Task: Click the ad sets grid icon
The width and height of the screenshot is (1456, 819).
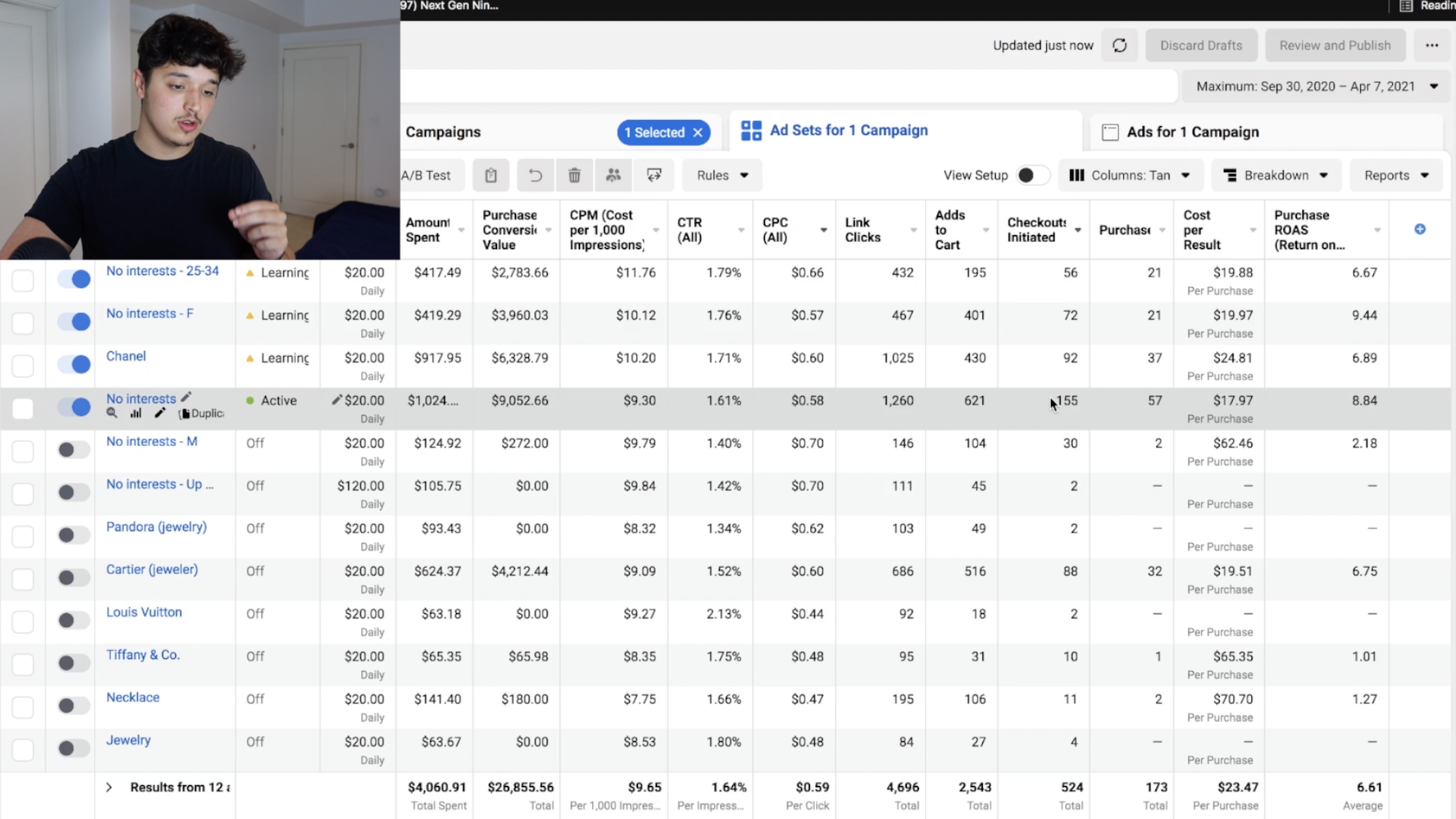Action: click(751, 130)
